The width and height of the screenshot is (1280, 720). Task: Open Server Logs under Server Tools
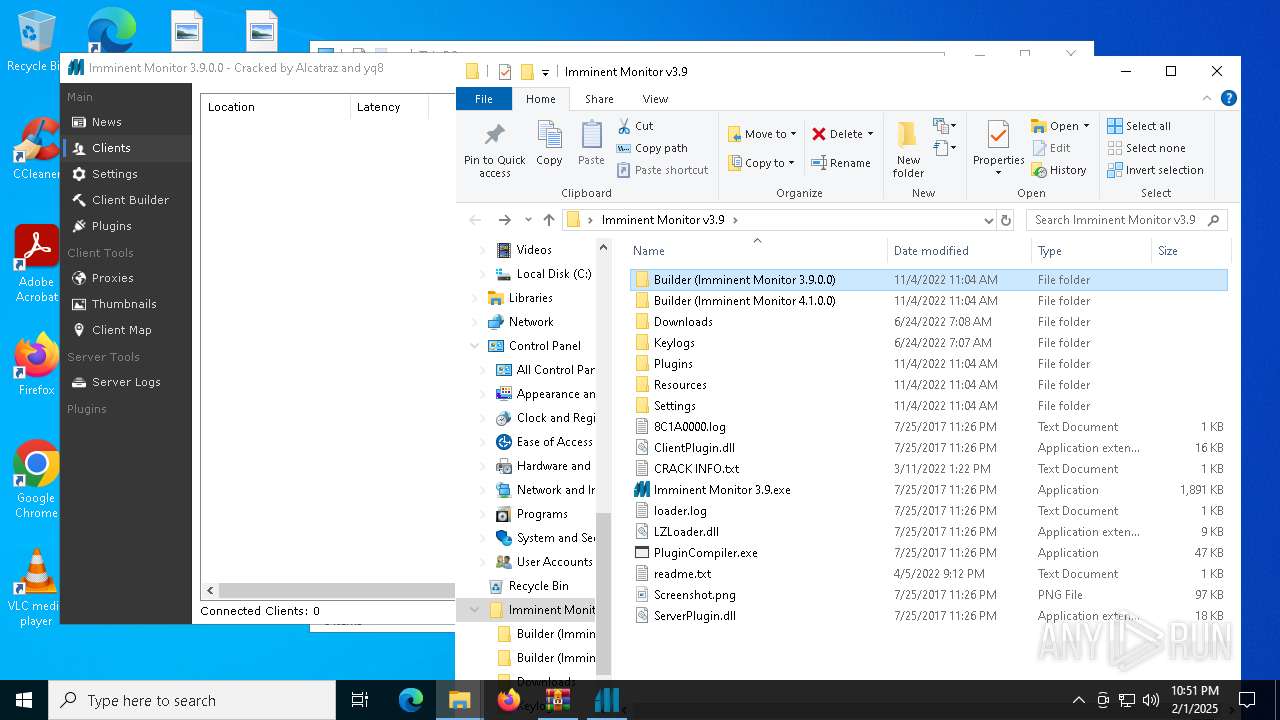click(126, 382)
